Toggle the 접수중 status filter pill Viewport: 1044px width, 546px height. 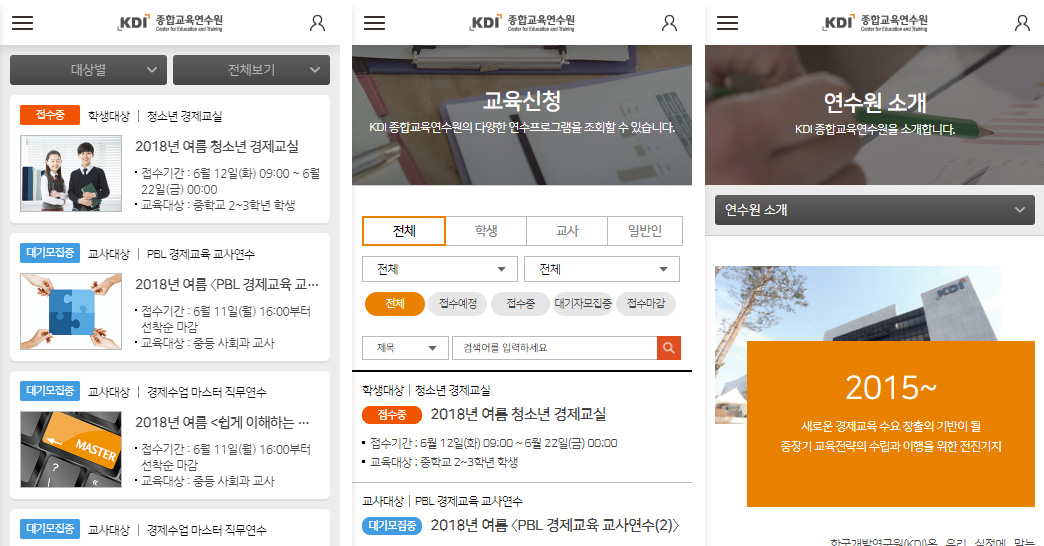click(521, 304)
